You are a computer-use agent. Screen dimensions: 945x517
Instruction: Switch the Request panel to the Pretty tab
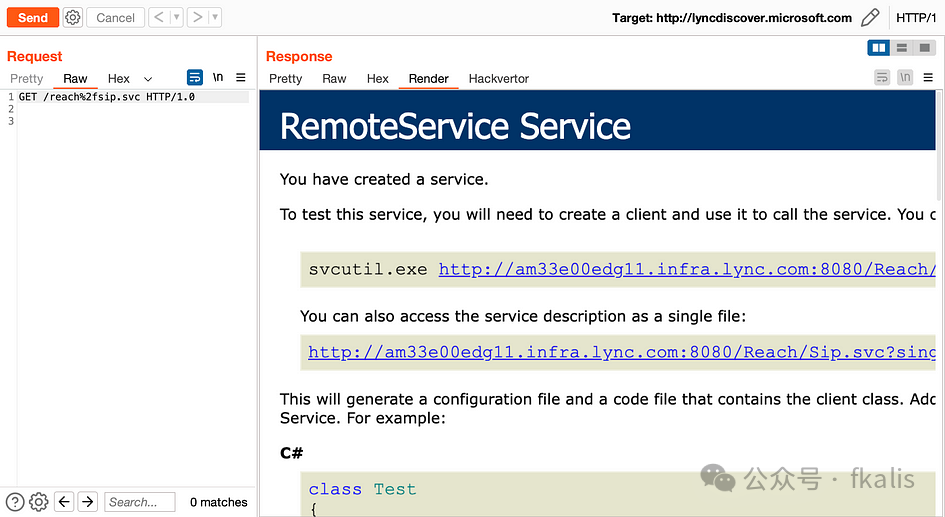[27, 78]
